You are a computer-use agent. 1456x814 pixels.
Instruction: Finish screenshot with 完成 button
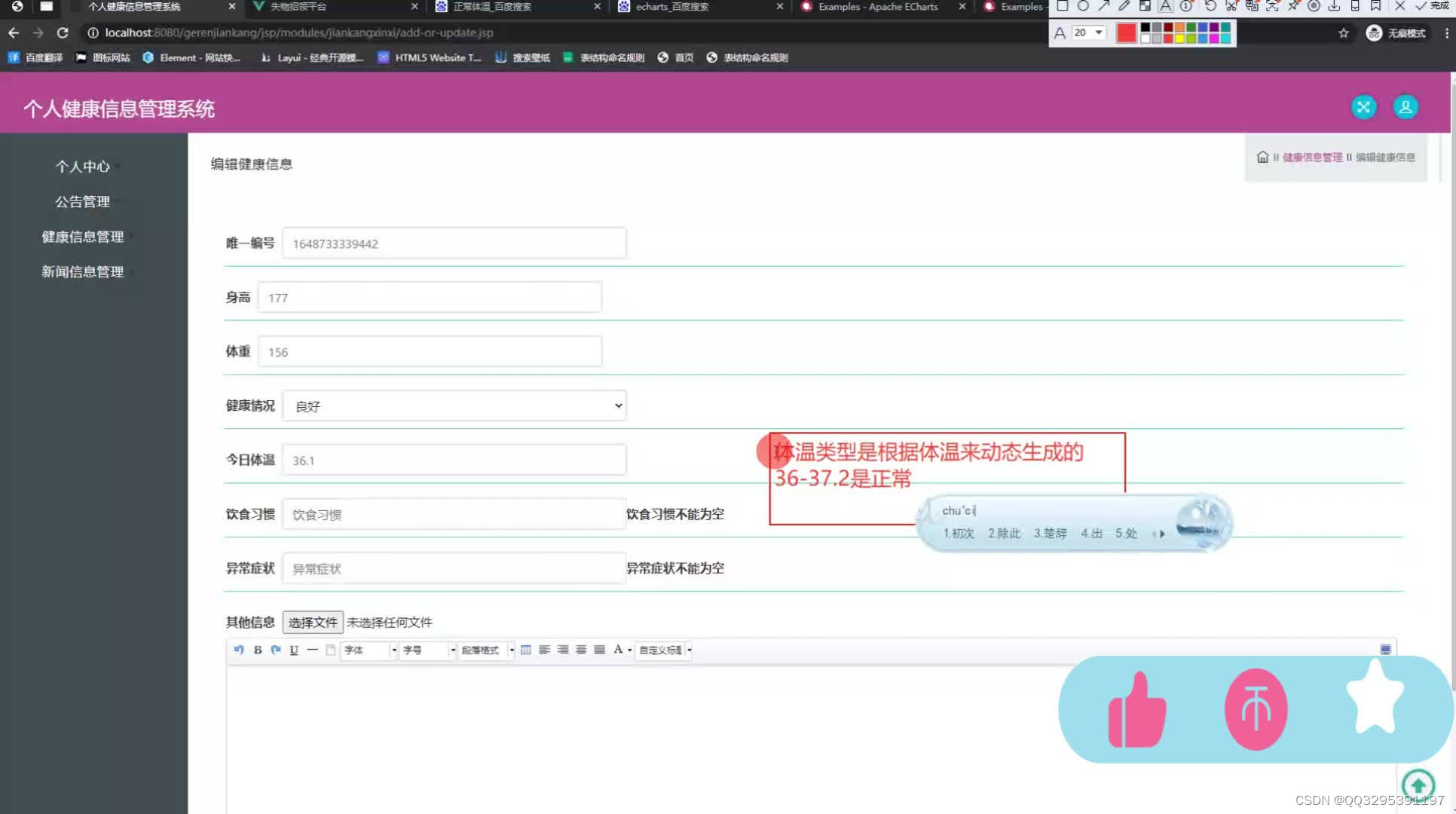pos(1431,6)
